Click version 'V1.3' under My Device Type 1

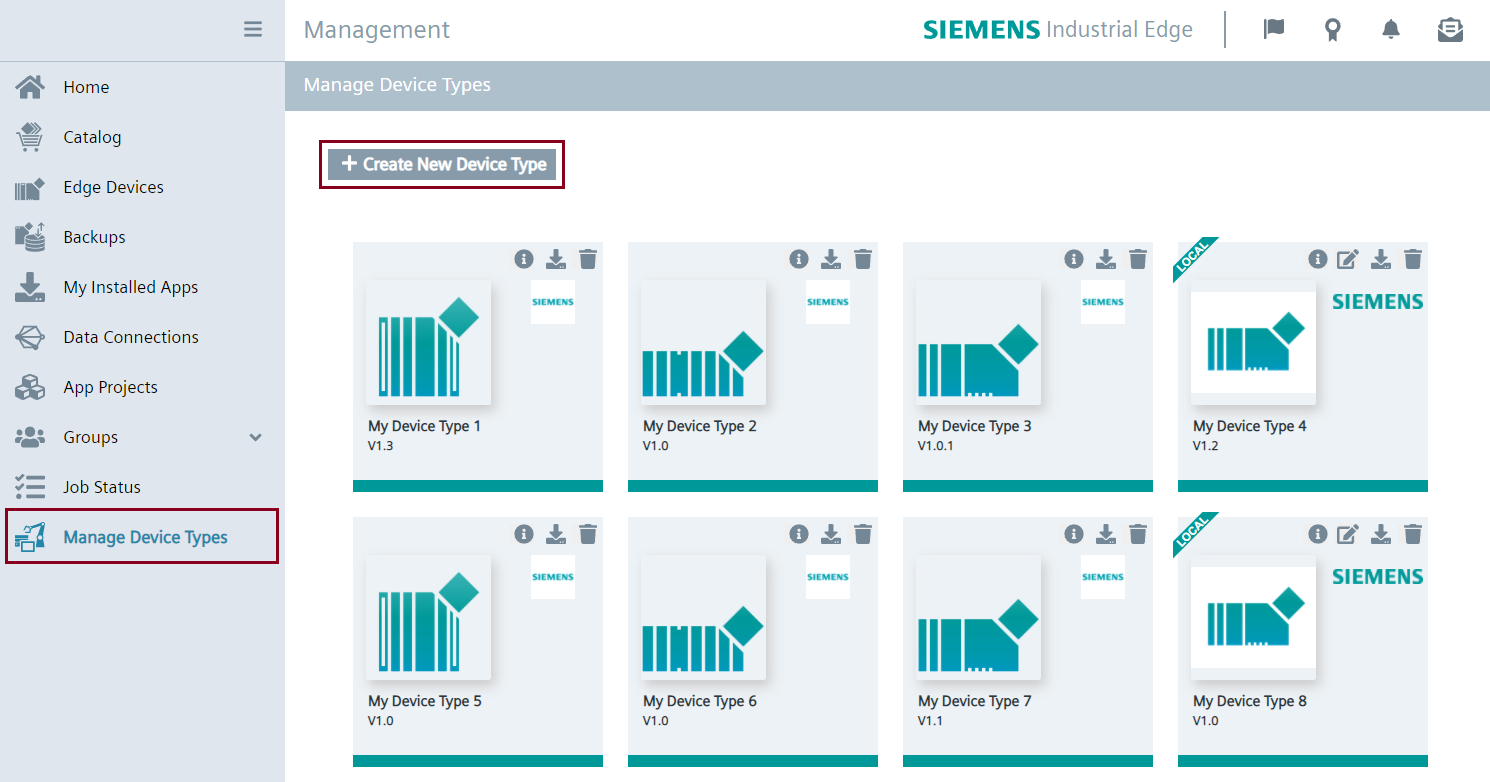[x=381, y=446]
